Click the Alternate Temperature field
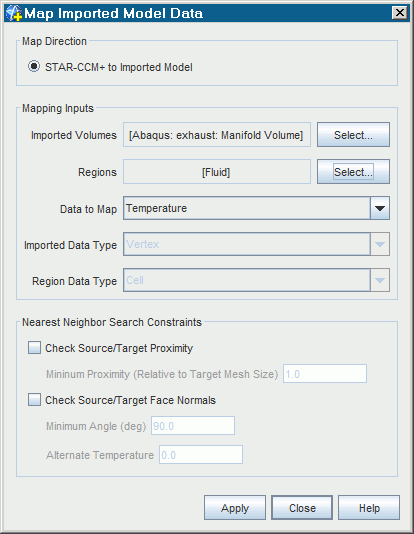Image resolution: width=414 pixels, height=534 pixels. pyautogui.click(x=201, y=454)
